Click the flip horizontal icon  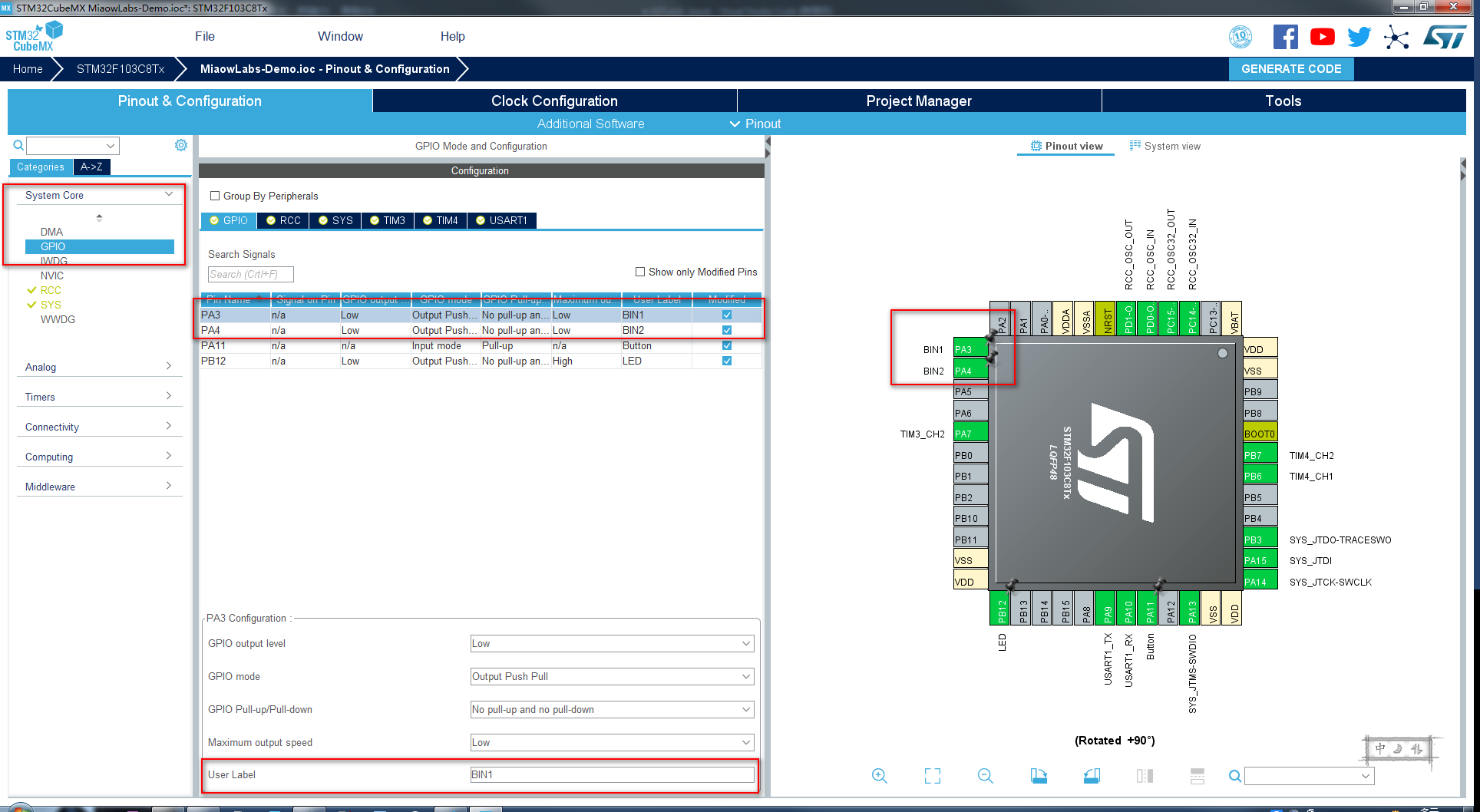[1145, 776]
